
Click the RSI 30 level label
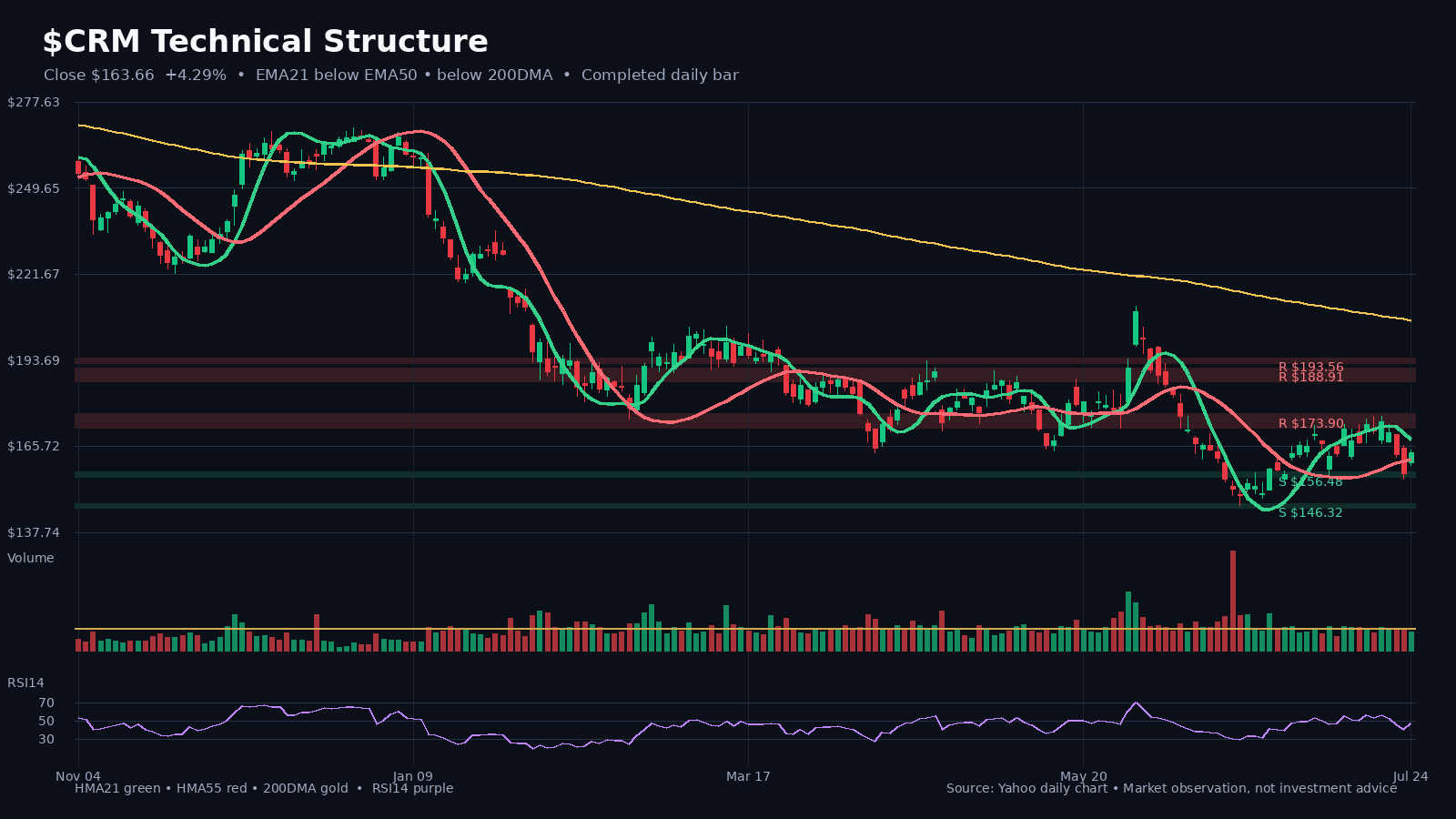pyautogui.click(x=46, y=740)
